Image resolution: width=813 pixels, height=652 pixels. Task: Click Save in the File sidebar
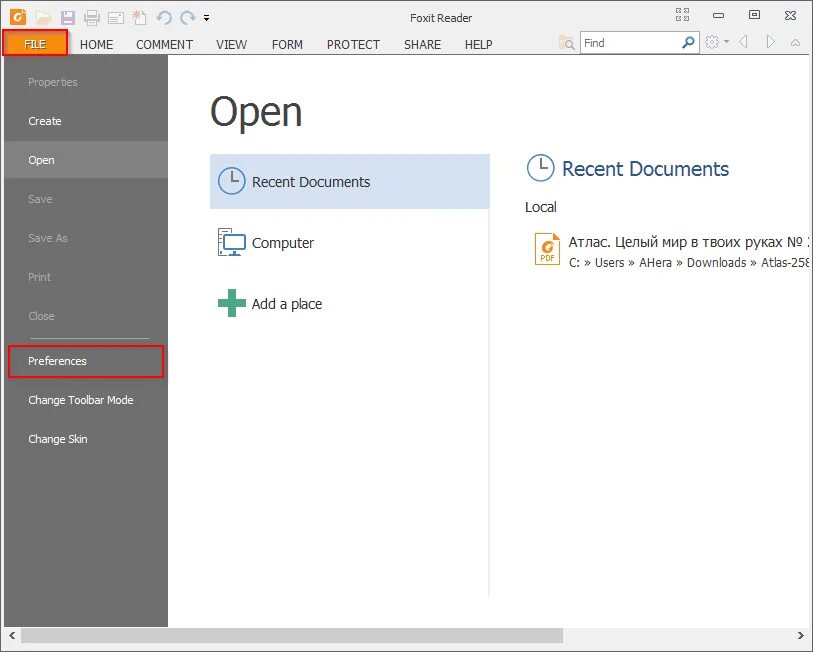click(x=86, y=199)
